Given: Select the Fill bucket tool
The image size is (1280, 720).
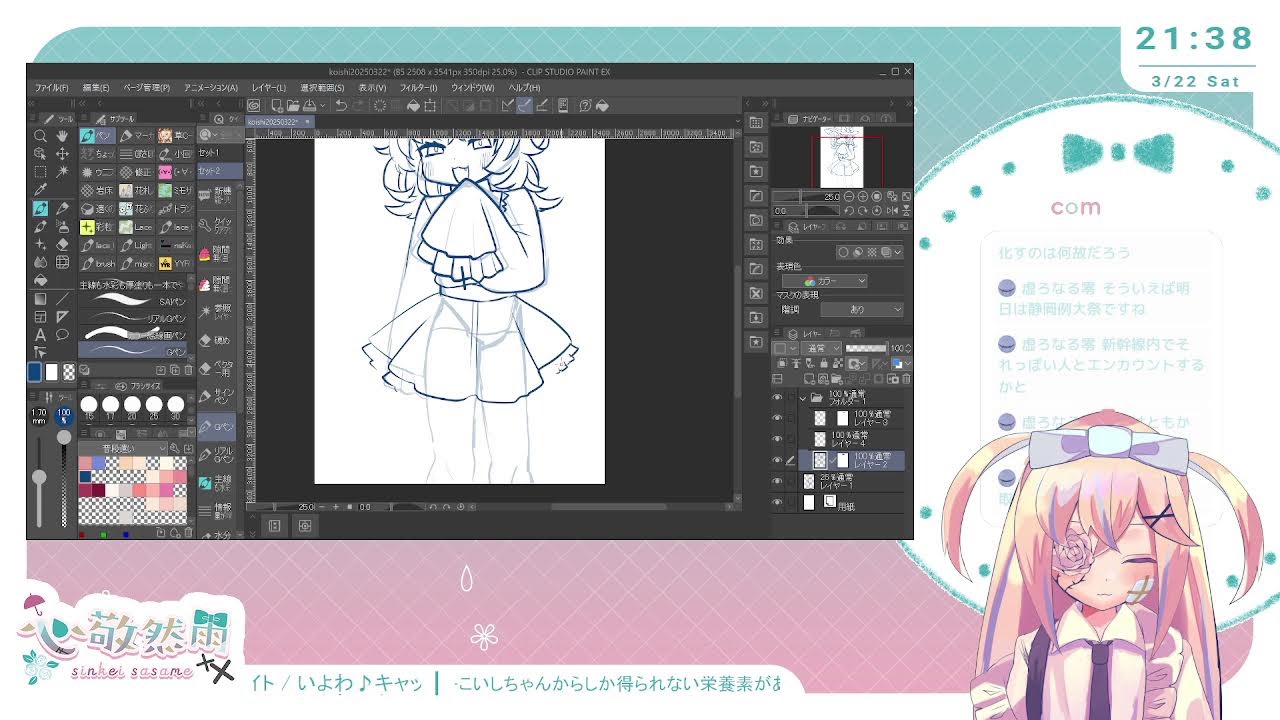Looking at the screenshot, I should tap(40, 281).
